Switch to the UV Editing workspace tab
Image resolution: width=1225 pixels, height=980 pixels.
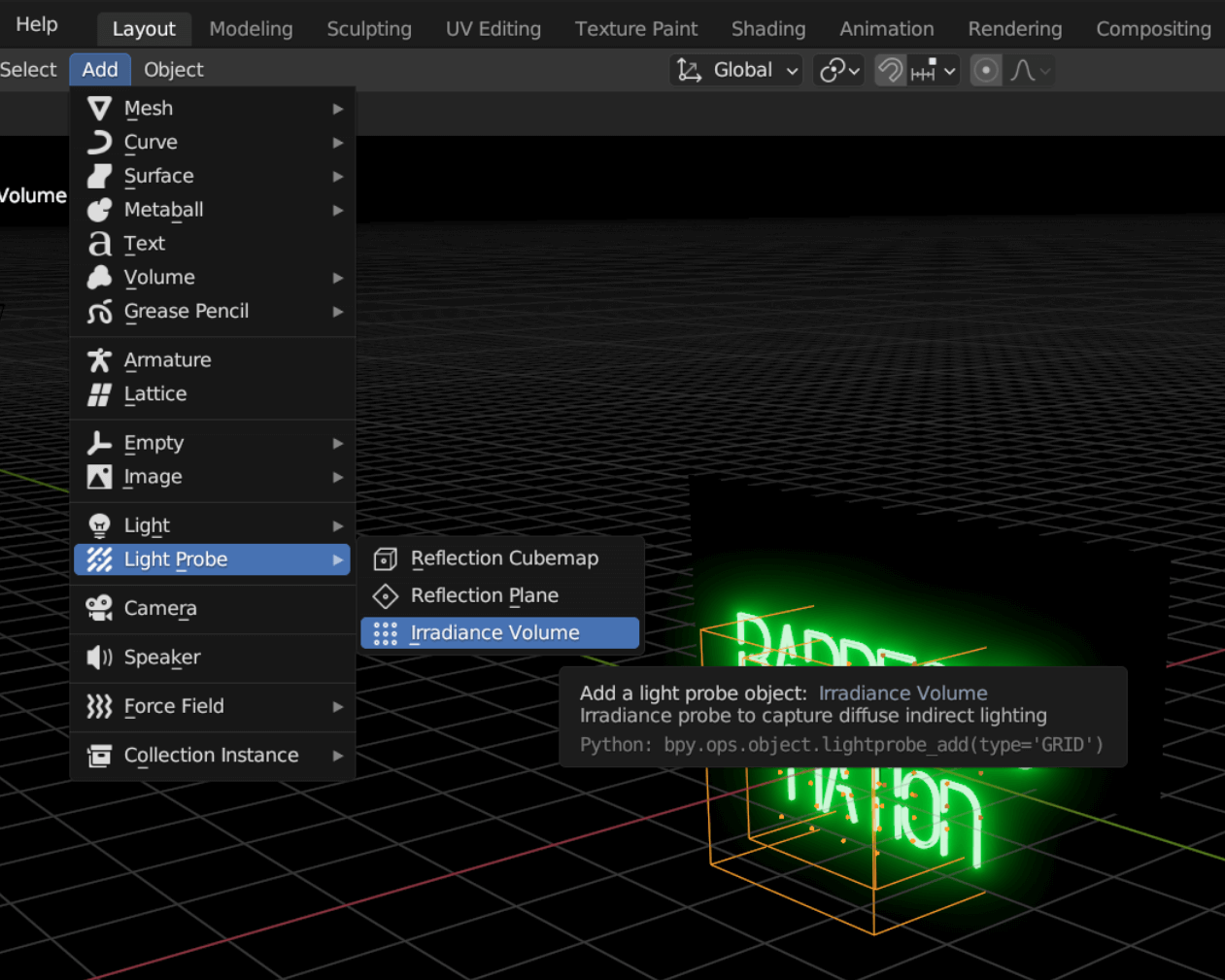493,29
